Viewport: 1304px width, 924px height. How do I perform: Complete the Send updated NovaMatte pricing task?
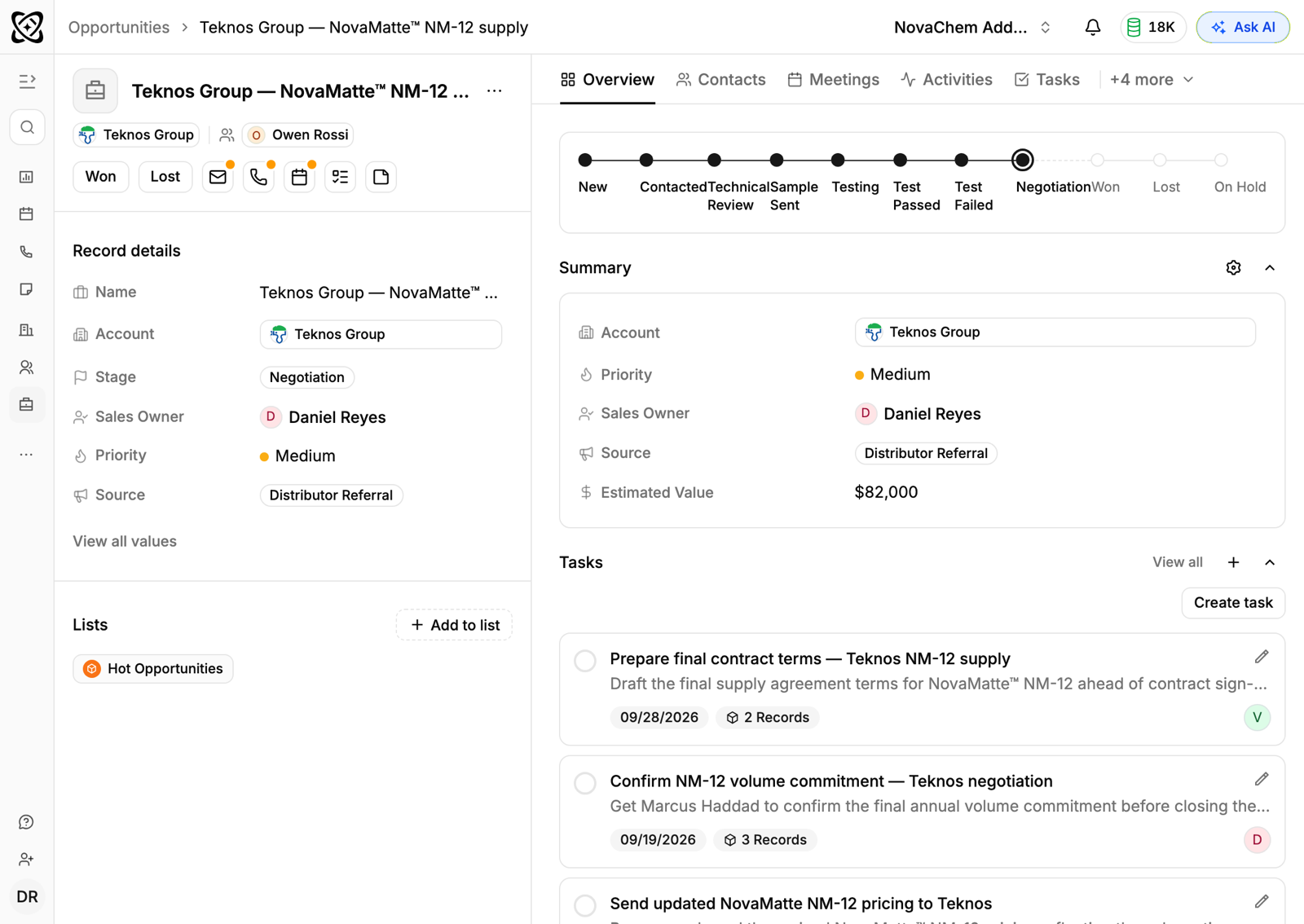coord(585,904)
